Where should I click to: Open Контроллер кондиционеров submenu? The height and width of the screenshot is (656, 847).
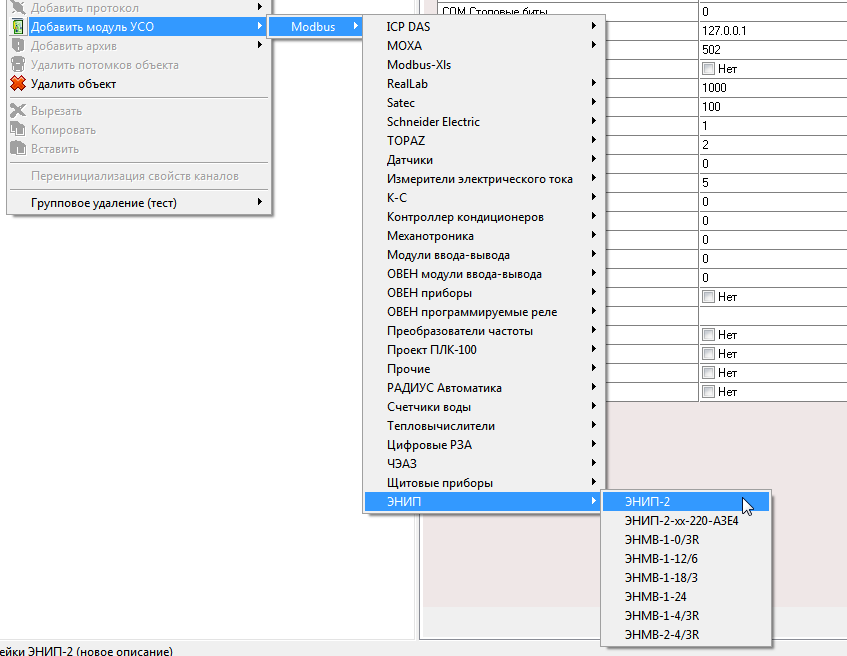(485, 217)
